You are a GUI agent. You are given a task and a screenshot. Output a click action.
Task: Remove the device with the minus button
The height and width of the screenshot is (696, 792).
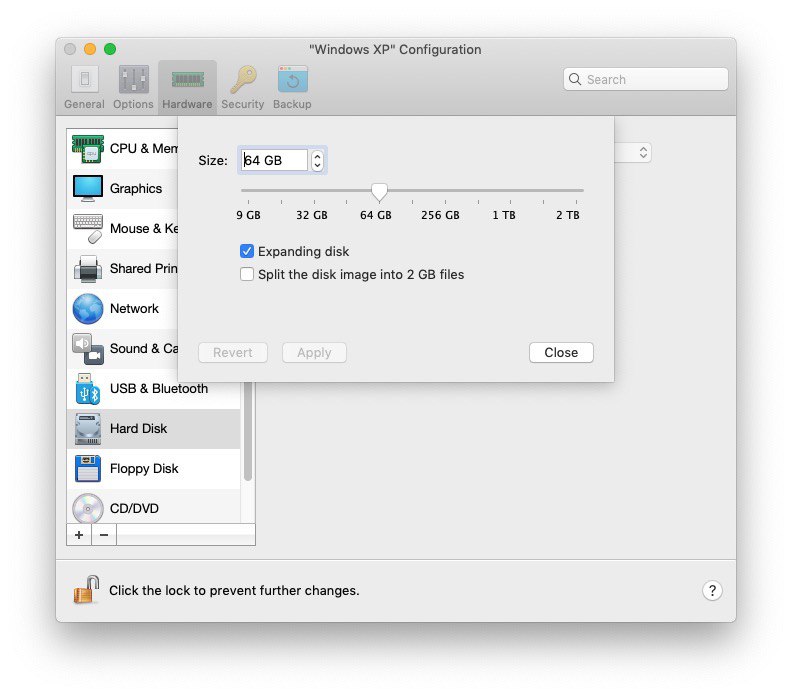pyautogui.click(x=104, y=534)
